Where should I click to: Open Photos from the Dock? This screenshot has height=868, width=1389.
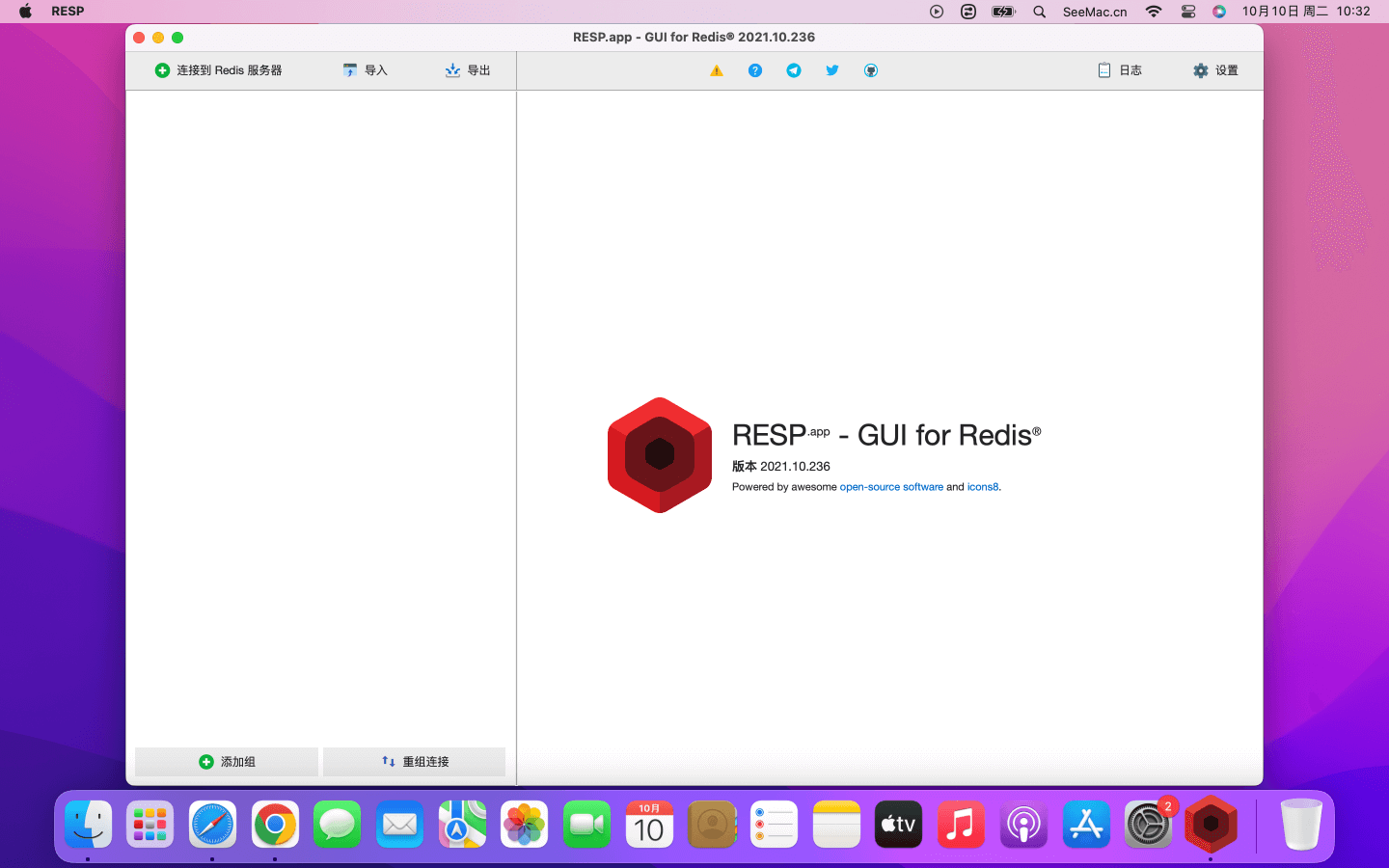525,825
